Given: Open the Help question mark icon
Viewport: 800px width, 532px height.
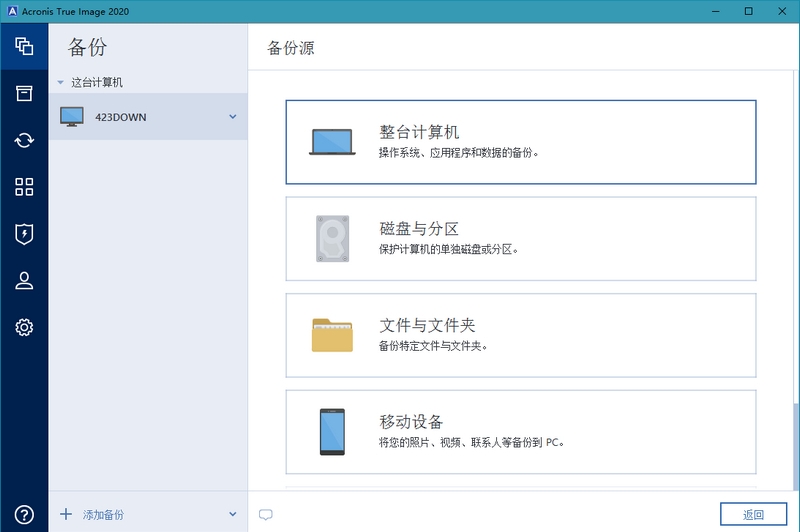Looking at the screenshot, I should pyautogui.click(x=24, y=515).
